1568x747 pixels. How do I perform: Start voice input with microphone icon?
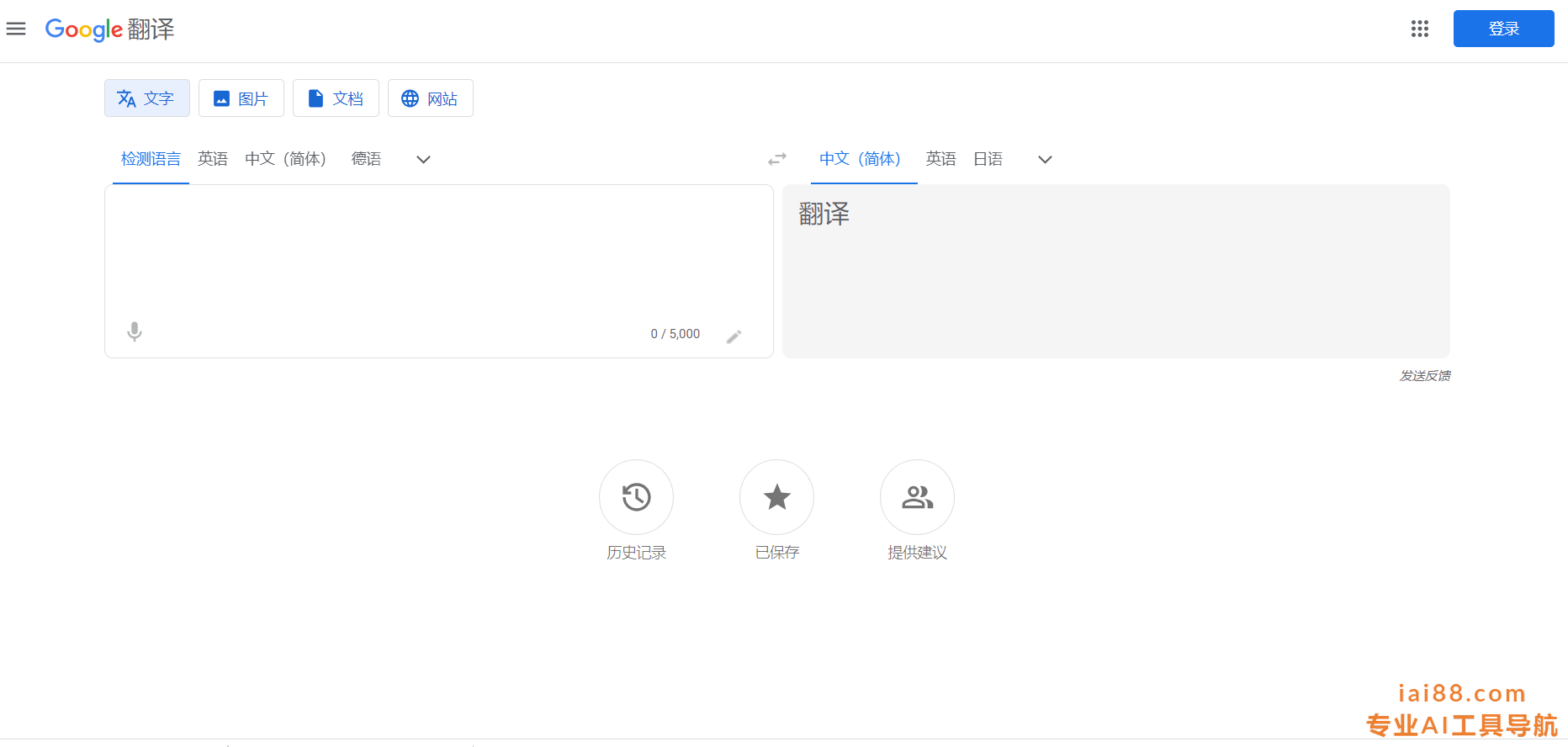[x=135, y=332]
